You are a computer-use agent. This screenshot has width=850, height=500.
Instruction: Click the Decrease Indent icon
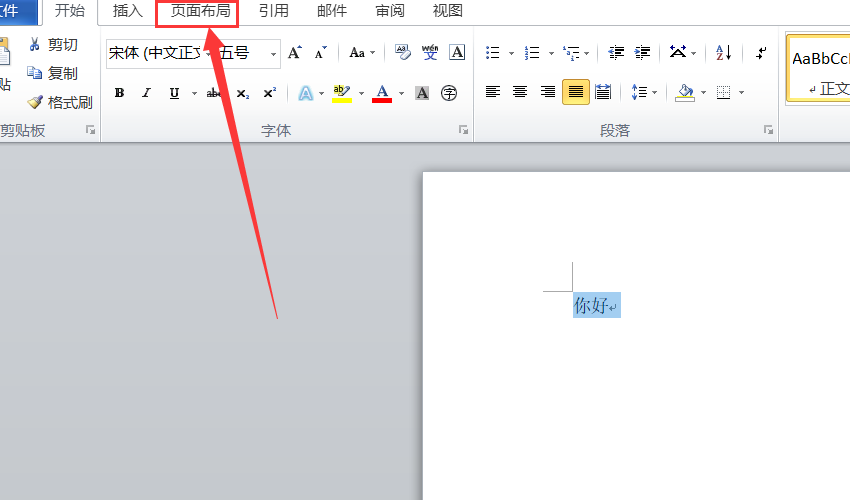pyautogui.click(x=616, y=53)
